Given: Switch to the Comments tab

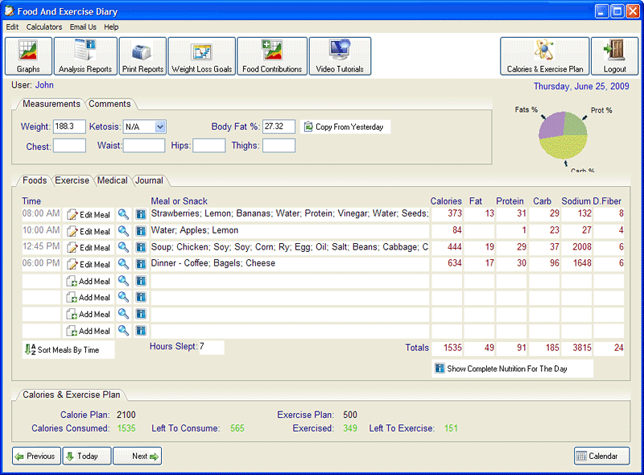Looking at the screenshot, I should click(x=110, y=104).
